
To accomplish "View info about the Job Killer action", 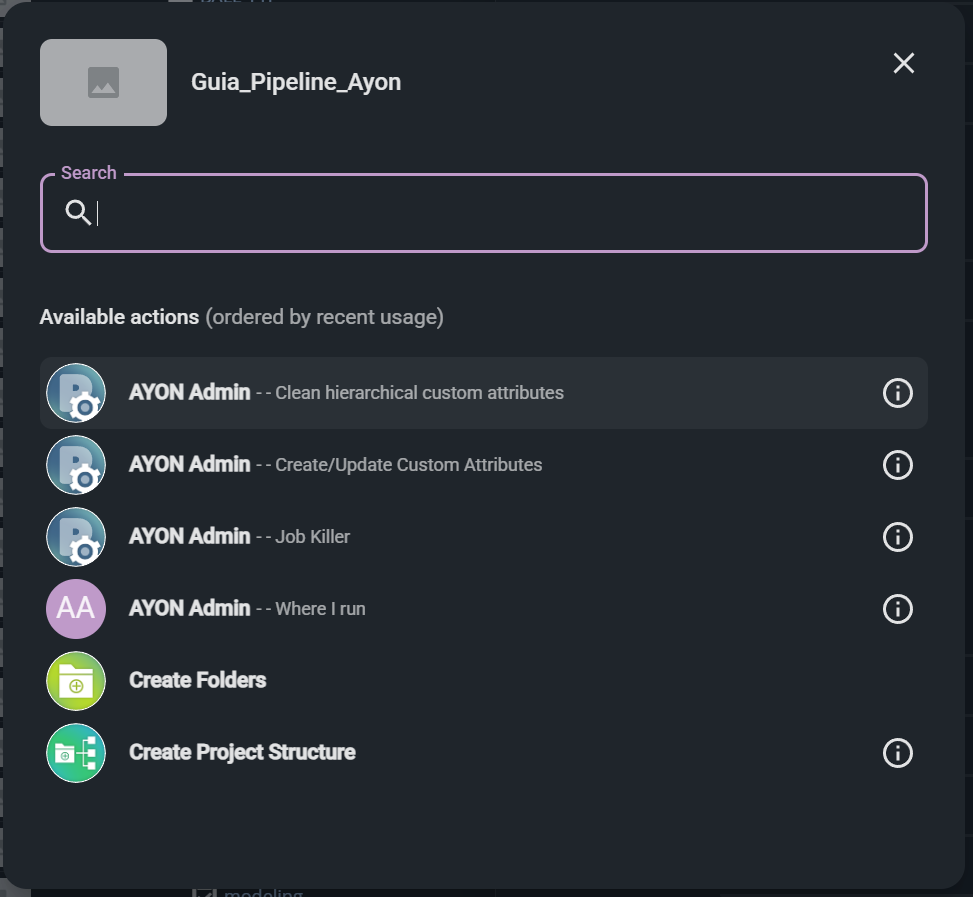I will click(x=897, y=537).
